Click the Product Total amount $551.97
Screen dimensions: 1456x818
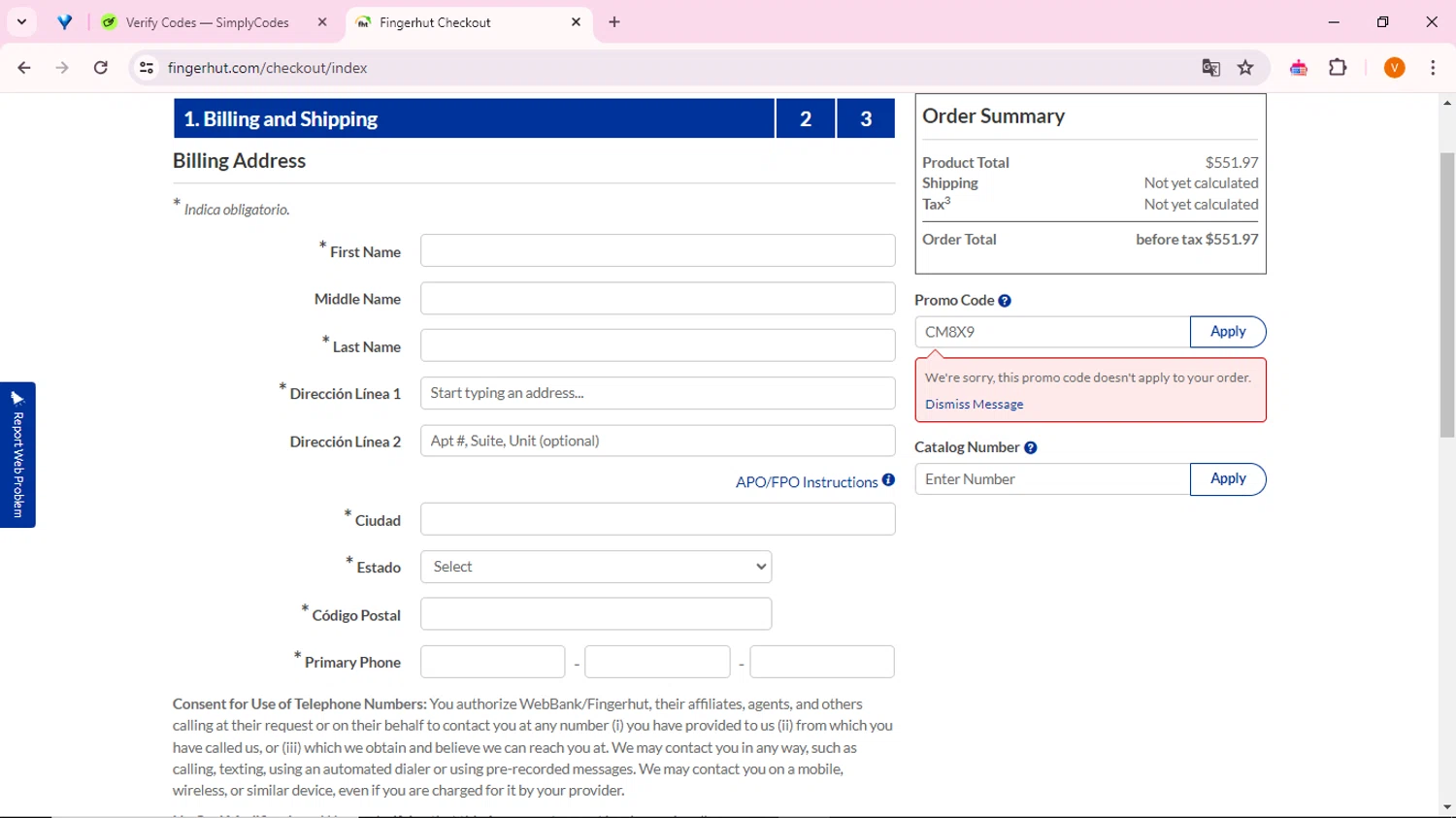click(x=1232, y=162)
